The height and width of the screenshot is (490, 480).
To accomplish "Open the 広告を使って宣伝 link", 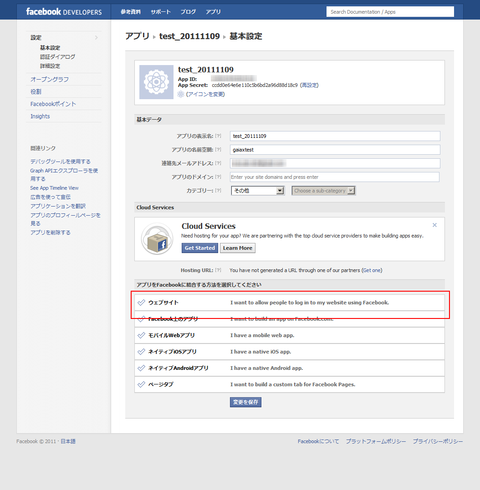I will (x=50, y=197).
